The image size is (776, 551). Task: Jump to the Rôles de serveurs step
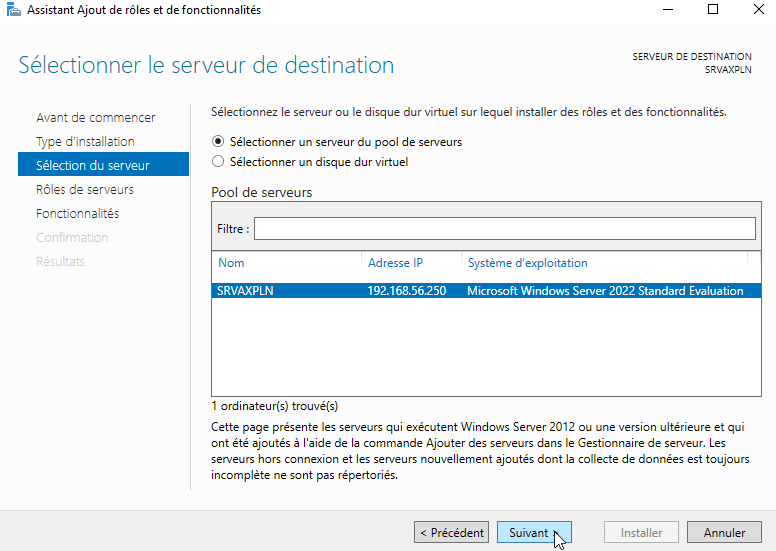tap(85, 189)
